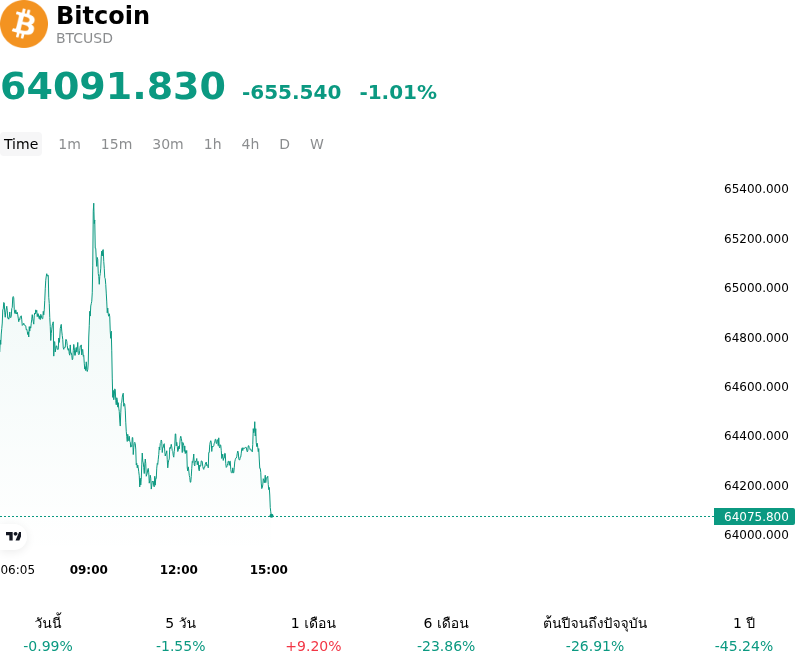This screenshot has width=800, height=666.
Task: Click the orange Bitcoin logo icon
Action: (24, 24)
